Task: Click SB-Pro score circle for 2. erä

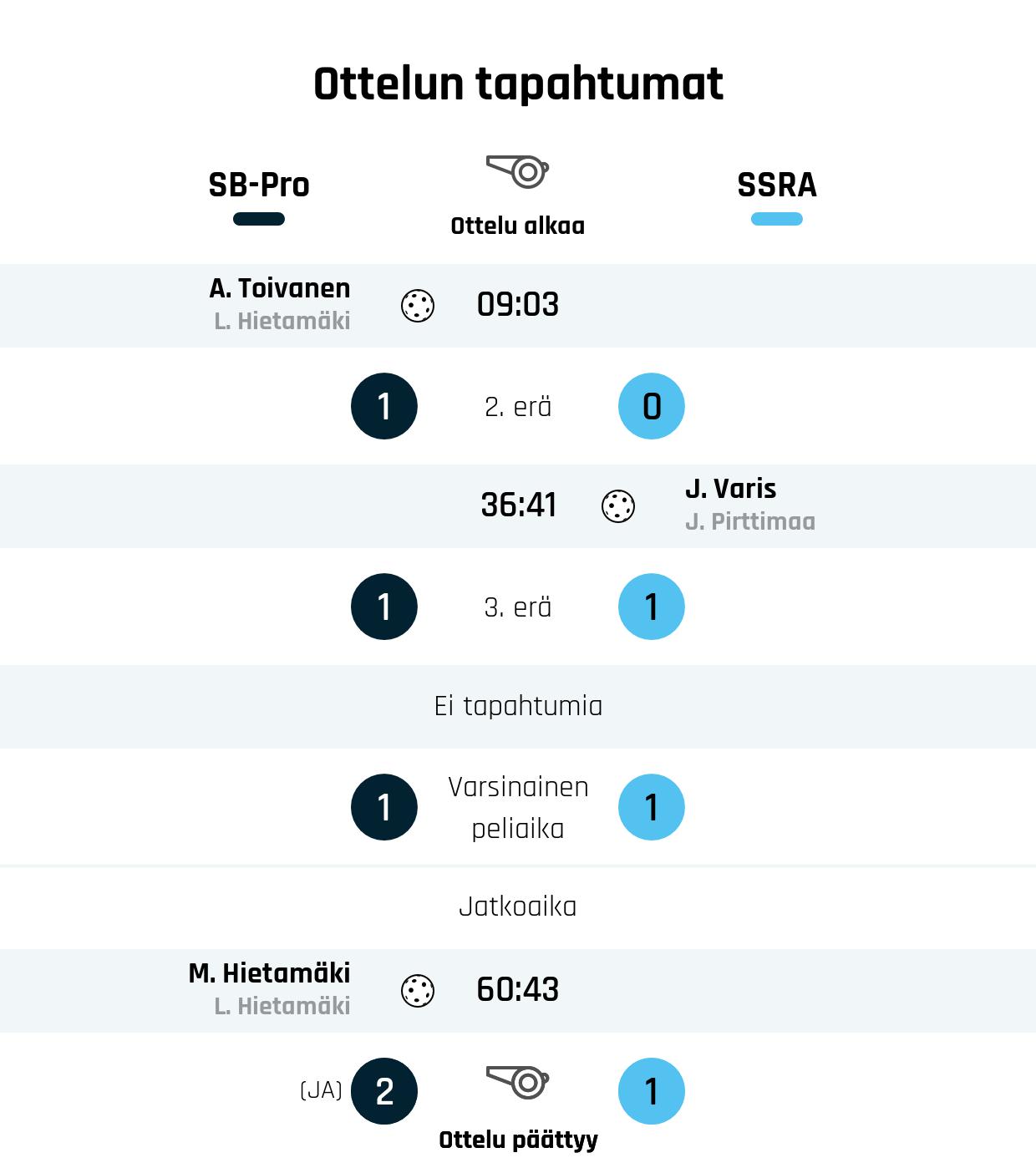Action: [384, 406]
